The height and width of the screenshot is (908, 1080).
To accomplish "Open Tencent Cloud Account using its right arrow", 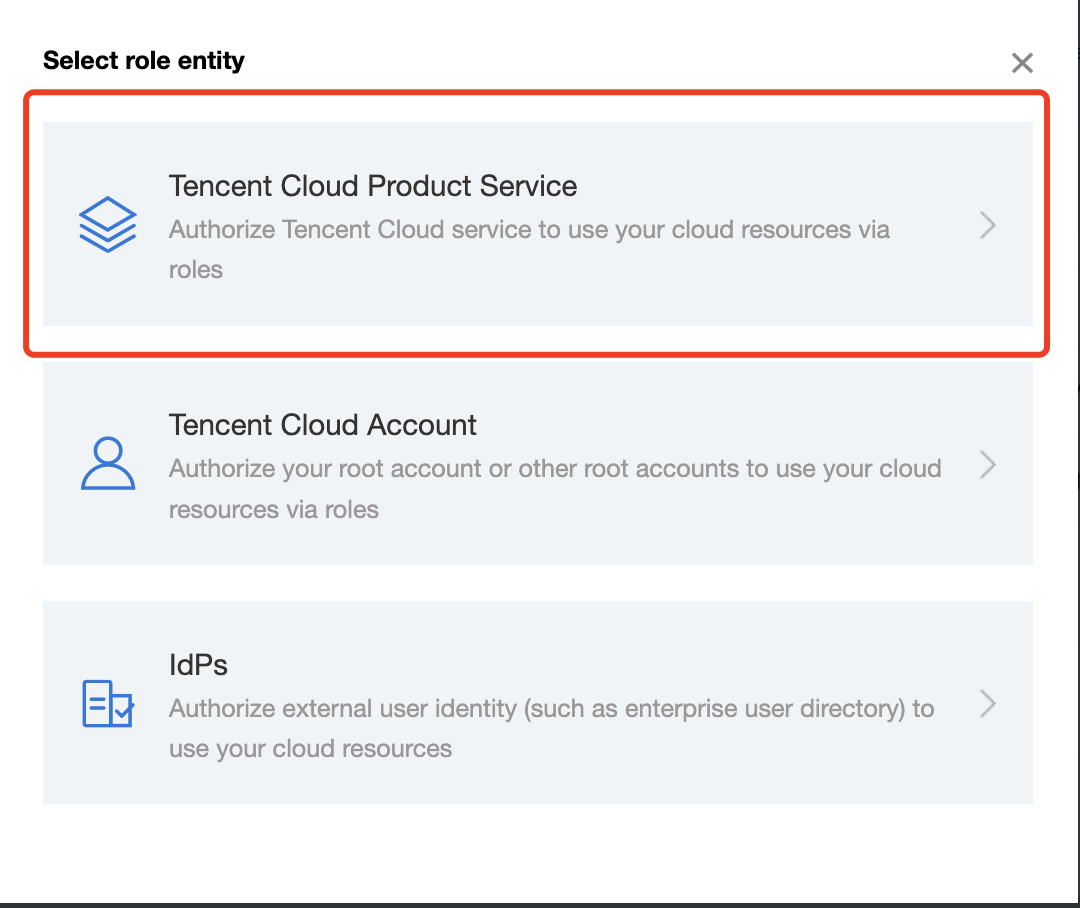I will pyautogui.click(x=987, y=464).
